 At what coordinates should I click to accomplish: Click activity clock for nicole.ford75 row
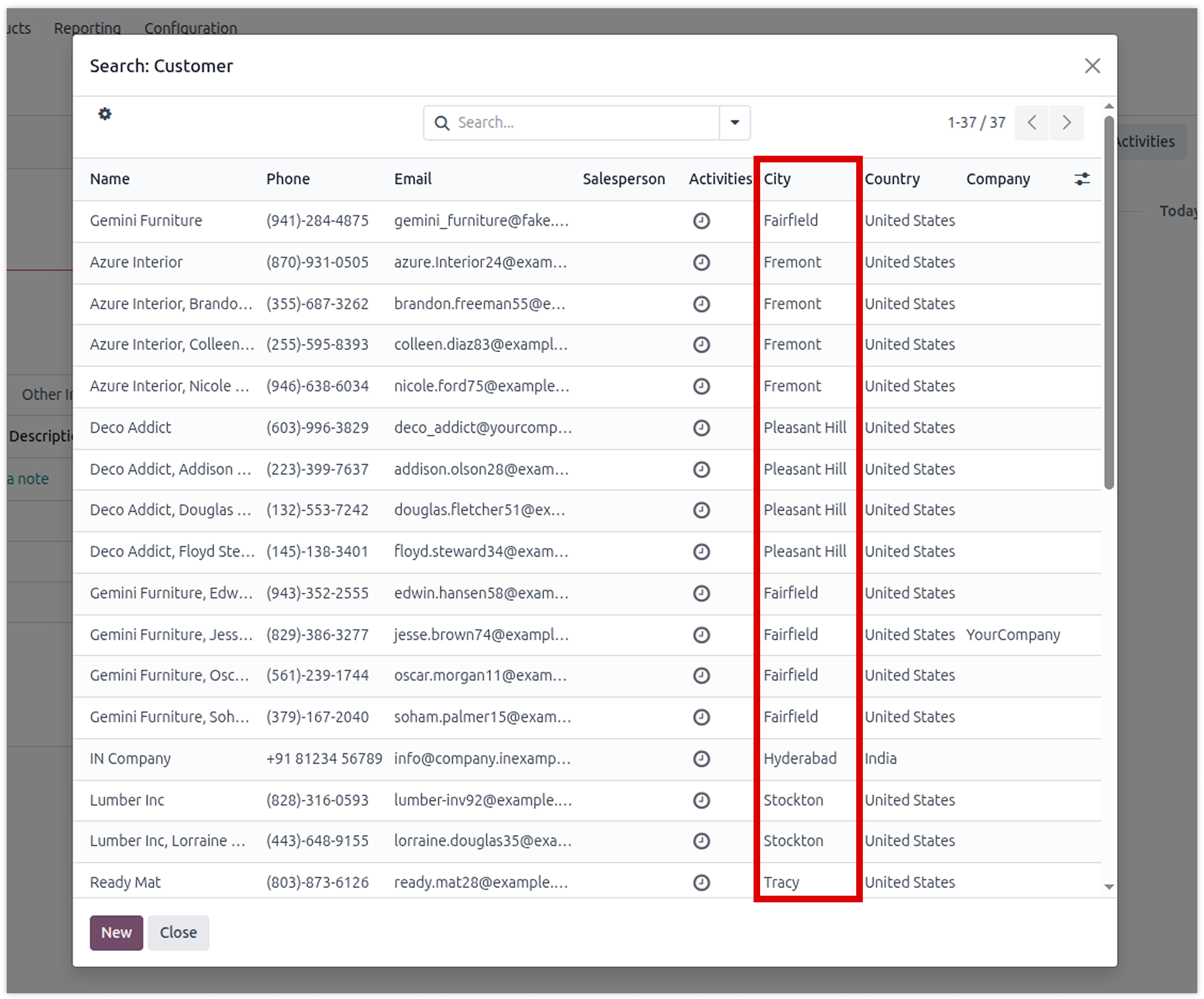(701, 386)
